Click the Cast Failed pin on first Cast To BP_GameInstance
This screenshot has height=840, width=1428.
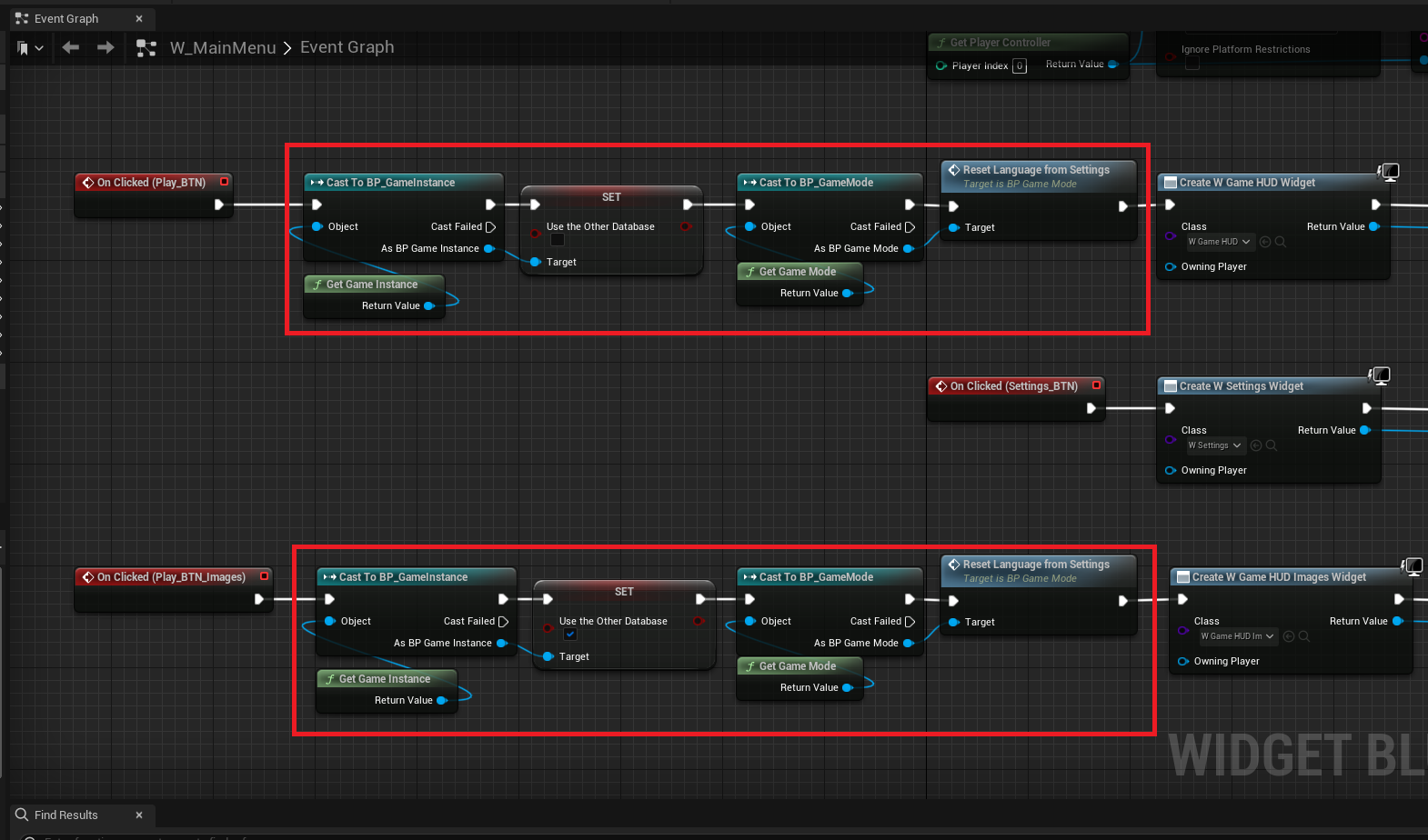coord(491,227)
